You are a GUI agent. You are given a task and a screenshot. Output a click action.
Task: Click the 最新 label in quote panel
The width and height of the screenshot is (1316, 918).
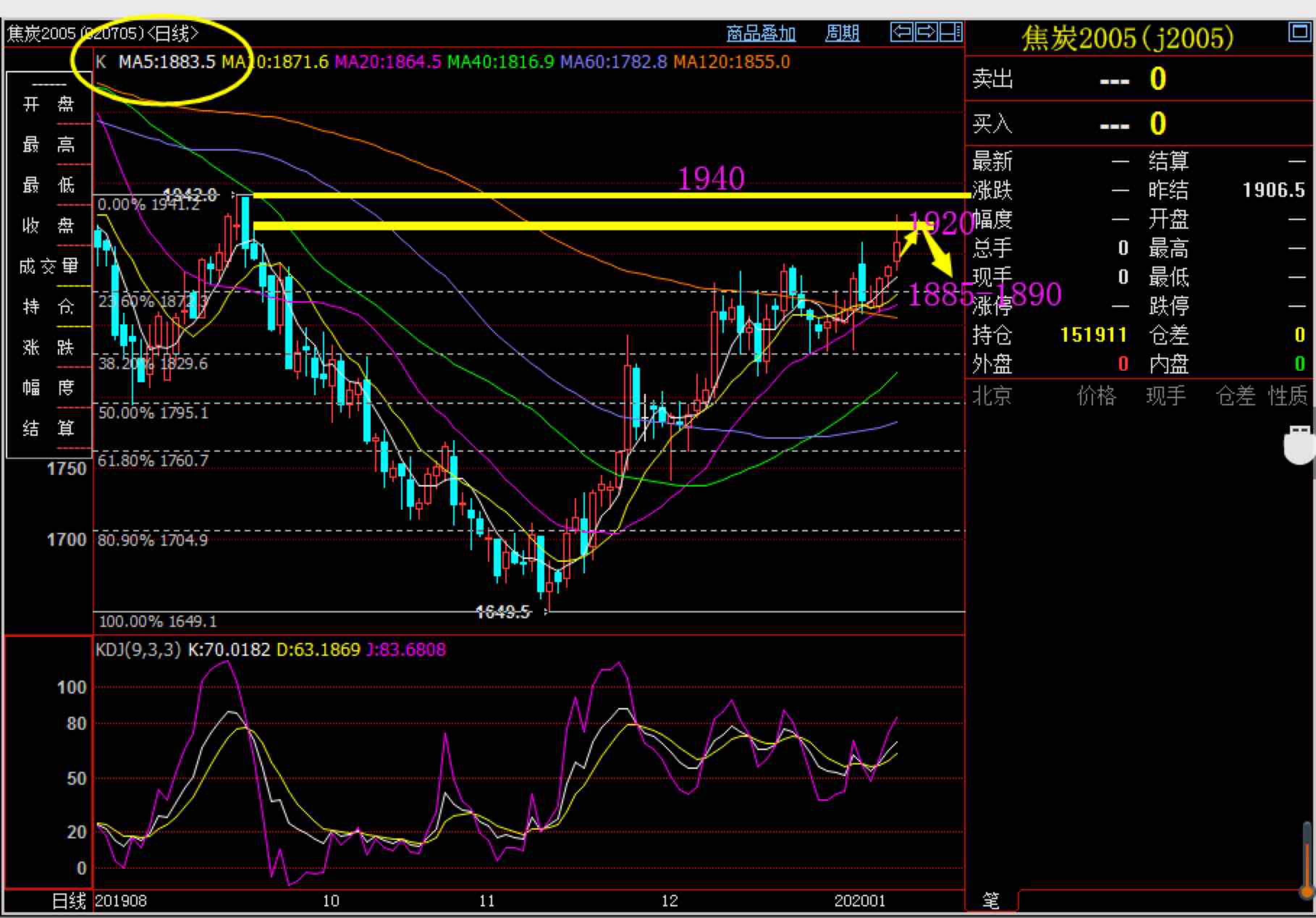[992, 162]
